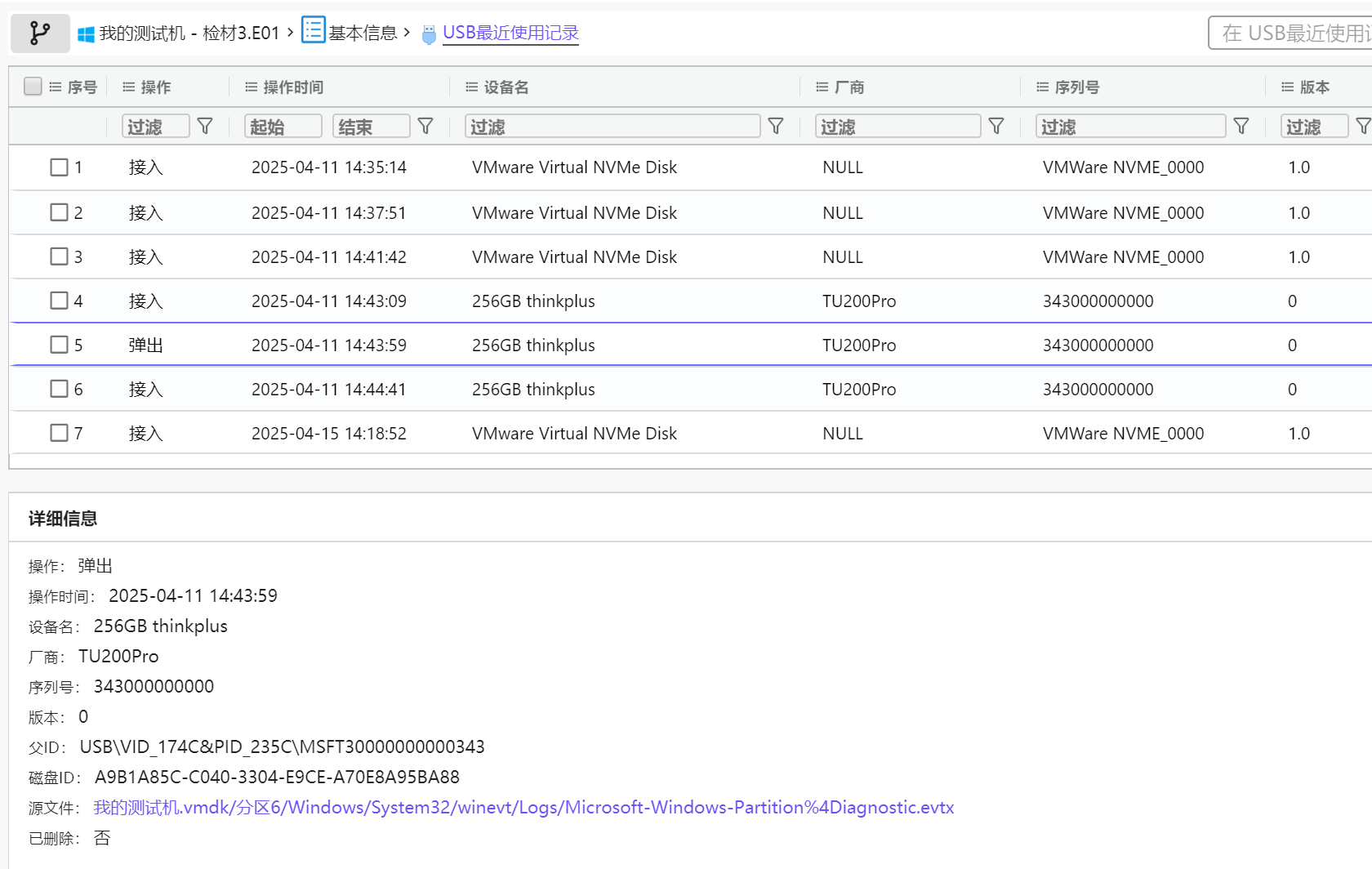Toggle the select-all checkbox in header
This screenshot has height=869, width=1372.
pyautogui.click(x=33, y=86)
